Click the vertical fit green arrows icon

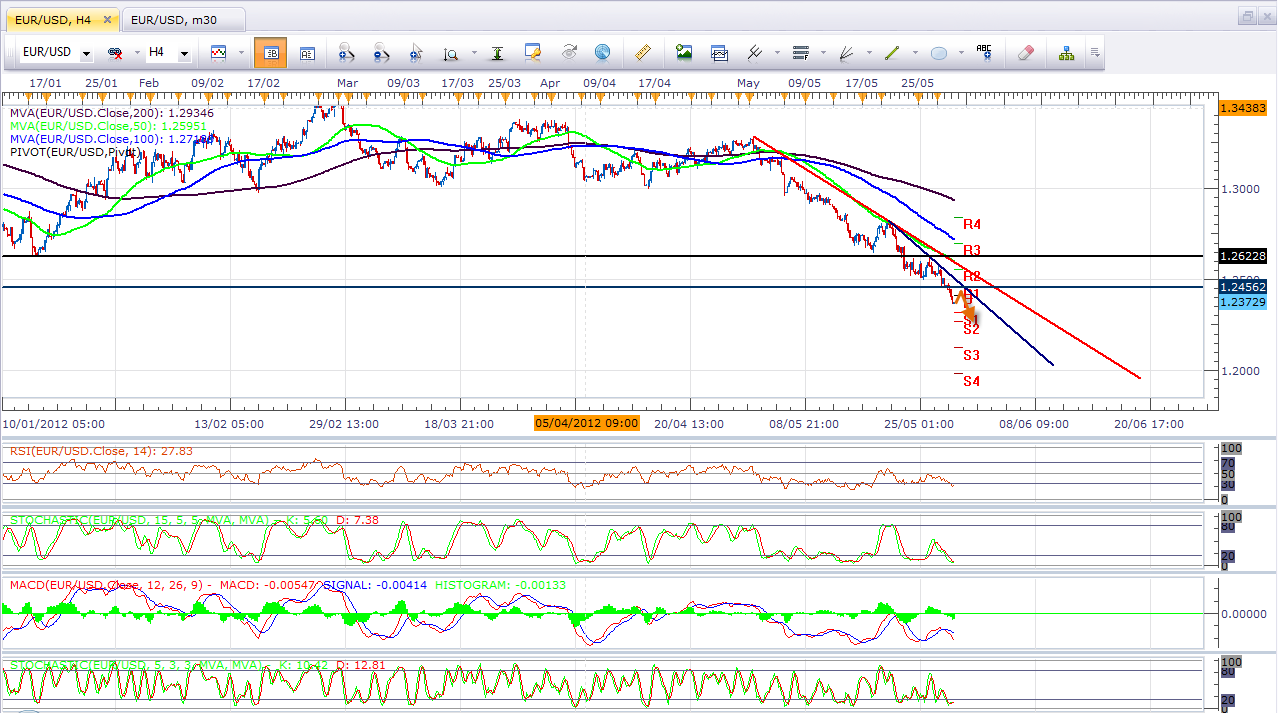pyautogui.click(x=497, y=52)
